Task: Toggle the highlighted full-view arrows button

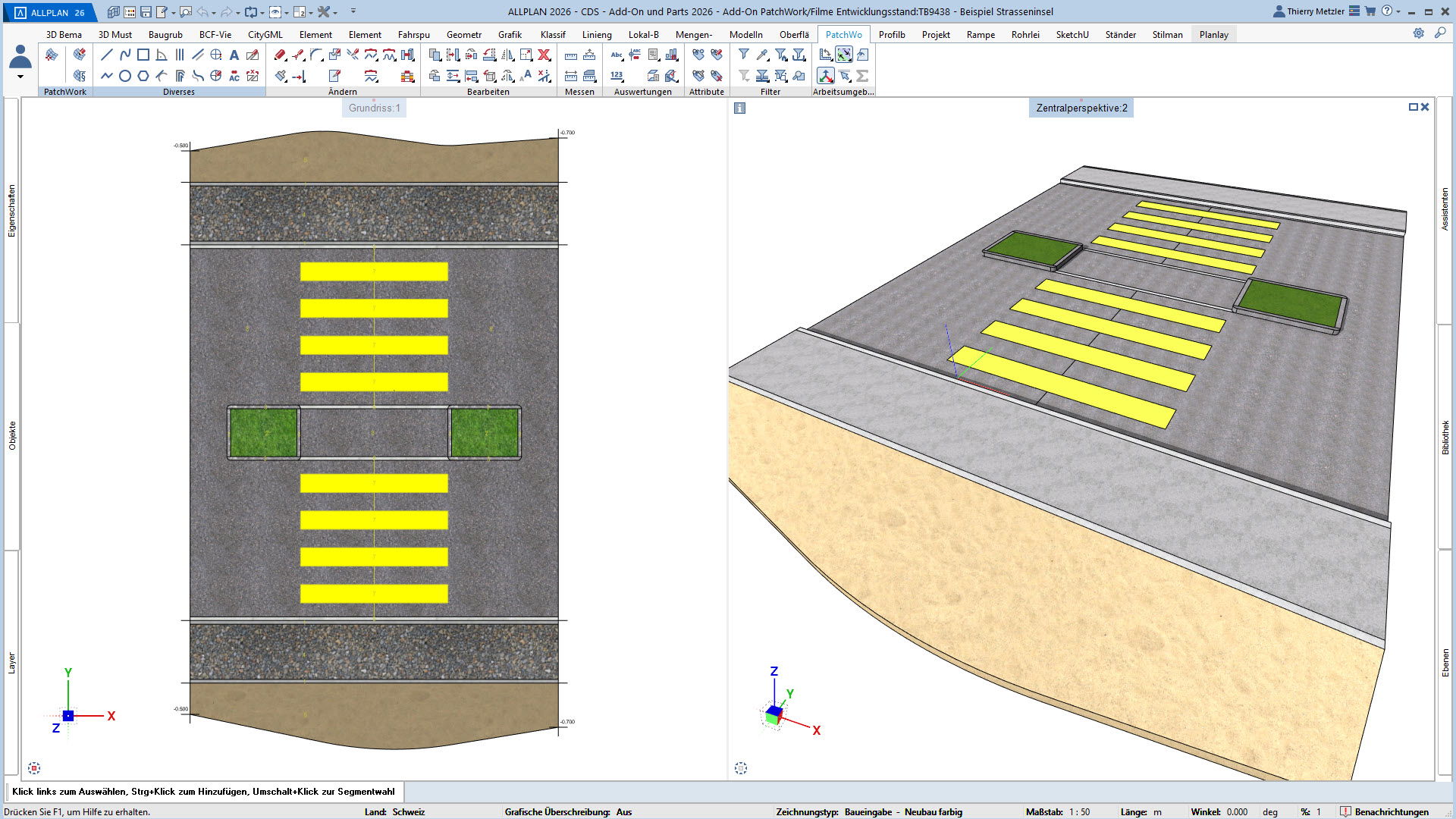Action: click(844, 55)
